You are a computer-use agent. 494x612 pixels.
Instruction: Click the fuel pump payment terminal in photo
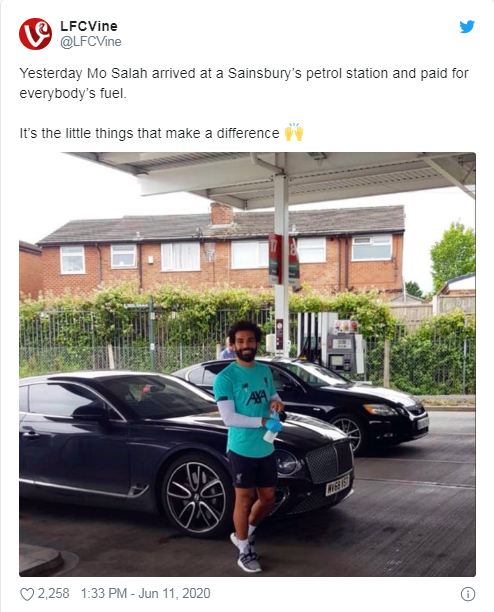coord(341,352)
